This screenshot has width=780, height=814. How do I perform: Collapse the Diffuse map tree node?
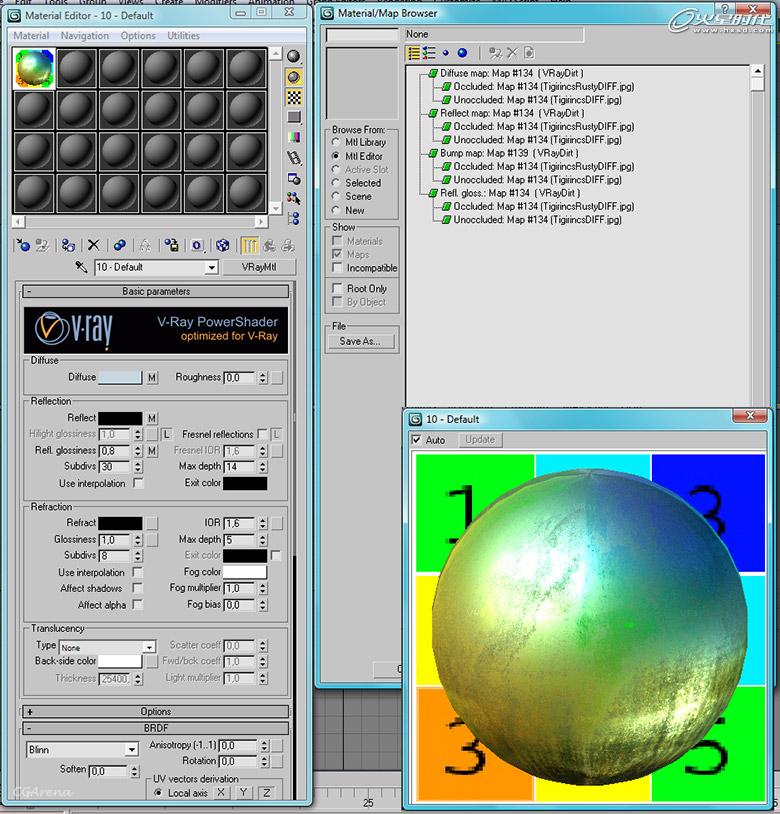tap(433, 73)
